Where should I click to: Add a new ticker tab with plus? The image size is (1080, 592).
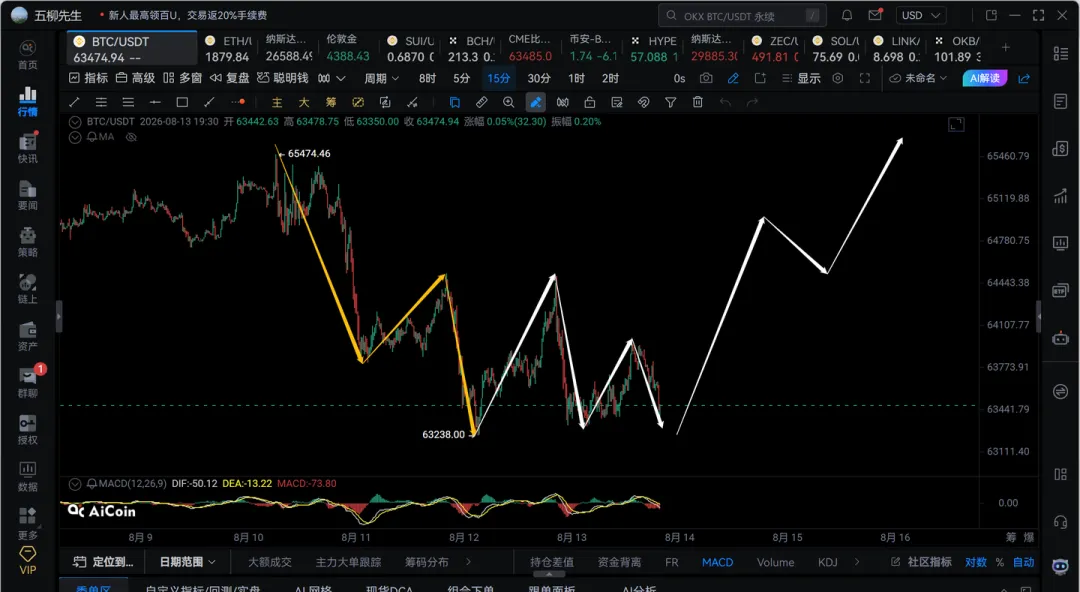coord(1006,48)
